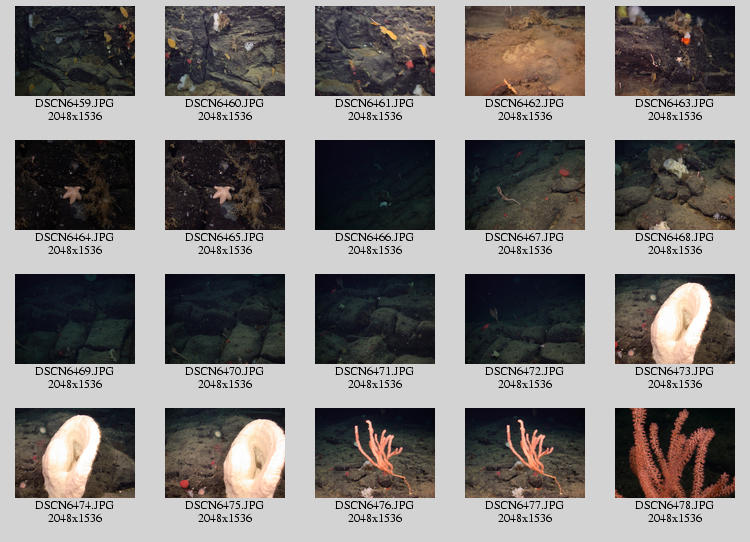Open the starfish photo DSCN6464.JPG
Viewport: 750px width, 542px height.
click(x=75, y=185)
